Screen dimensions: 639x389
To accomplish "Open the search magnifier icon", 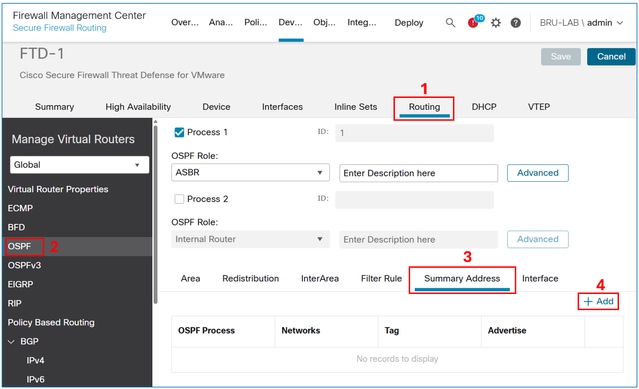I will click(x=450, y=23).
